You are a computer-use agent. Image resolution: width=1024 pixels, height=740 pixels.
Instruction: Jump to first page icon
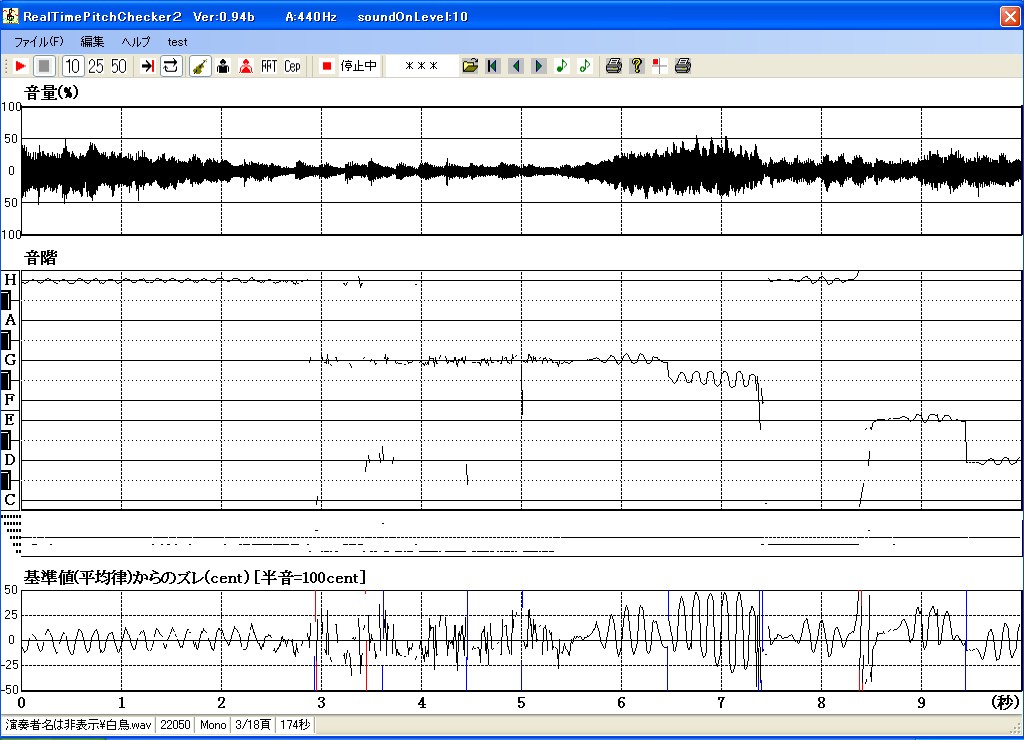[x=493, y=66]
